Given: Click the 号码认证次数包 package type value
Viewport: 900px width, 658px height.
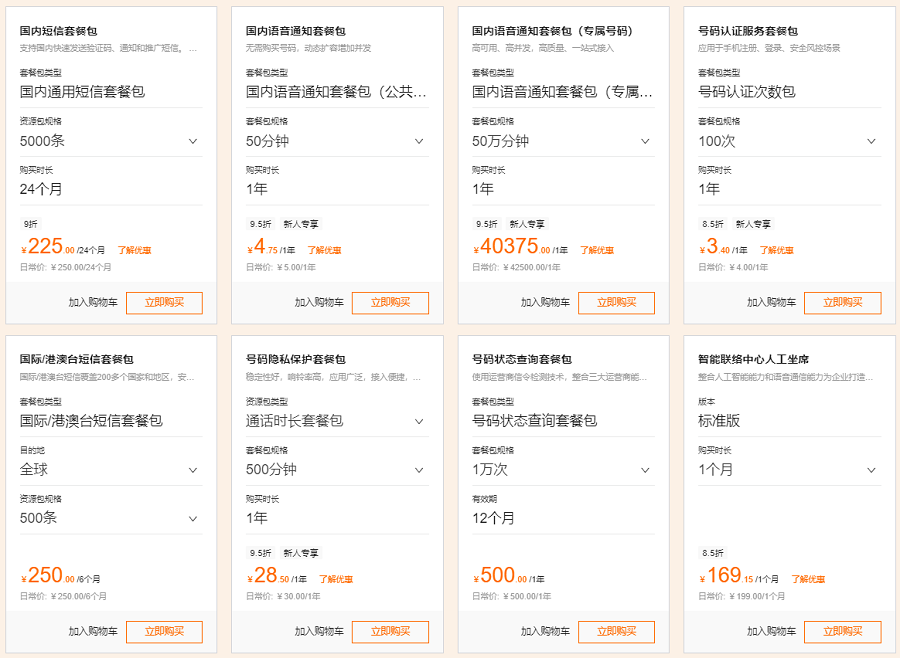Looking at the screenshot, I should [747, 92].
